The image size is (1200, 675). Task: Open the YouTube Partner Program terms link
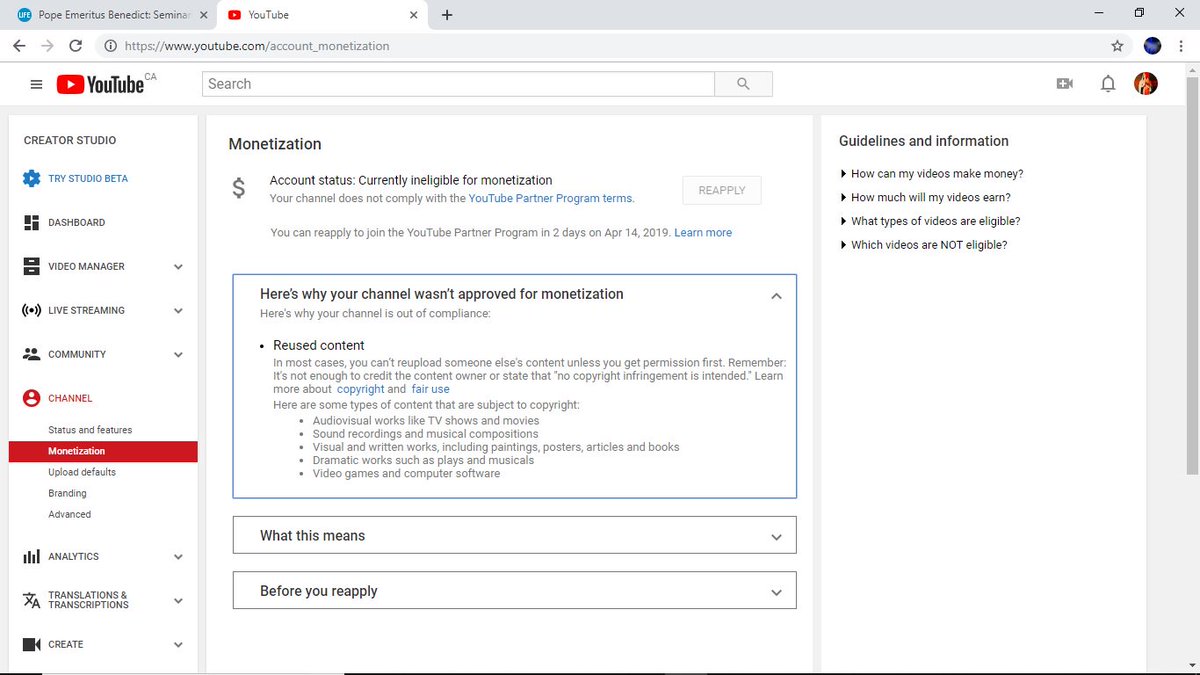pos(550,198)
